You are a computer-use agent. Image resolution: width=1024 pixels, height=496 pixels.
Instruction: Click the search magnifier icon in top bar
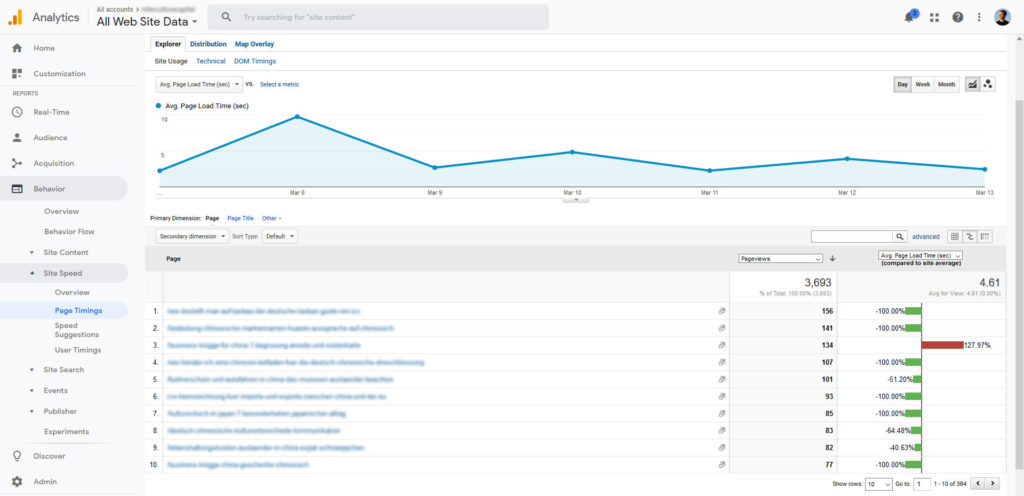click(226, 17)
